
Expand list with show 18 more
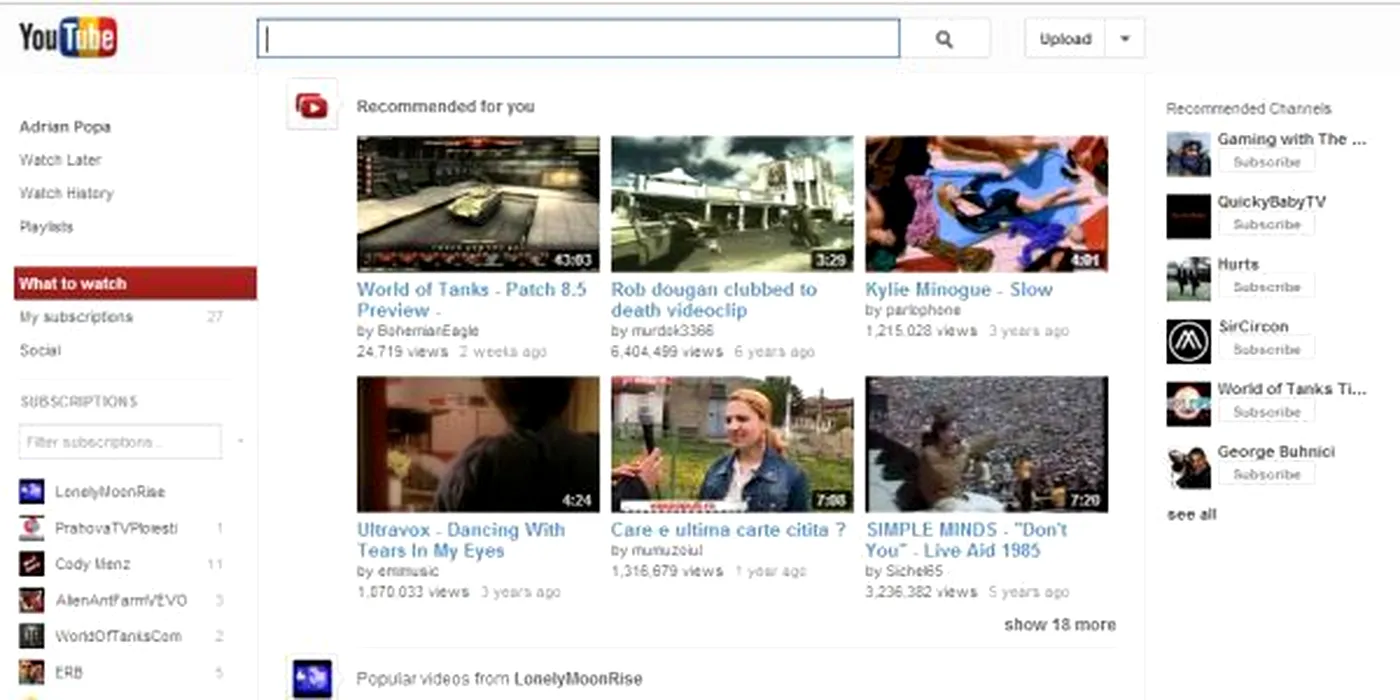pyautogui.click(x=1059, y=624)
